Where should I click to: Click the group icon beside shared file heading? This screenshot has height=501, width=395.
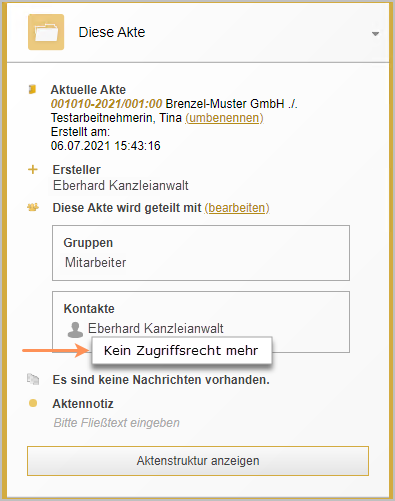(33, 208)
